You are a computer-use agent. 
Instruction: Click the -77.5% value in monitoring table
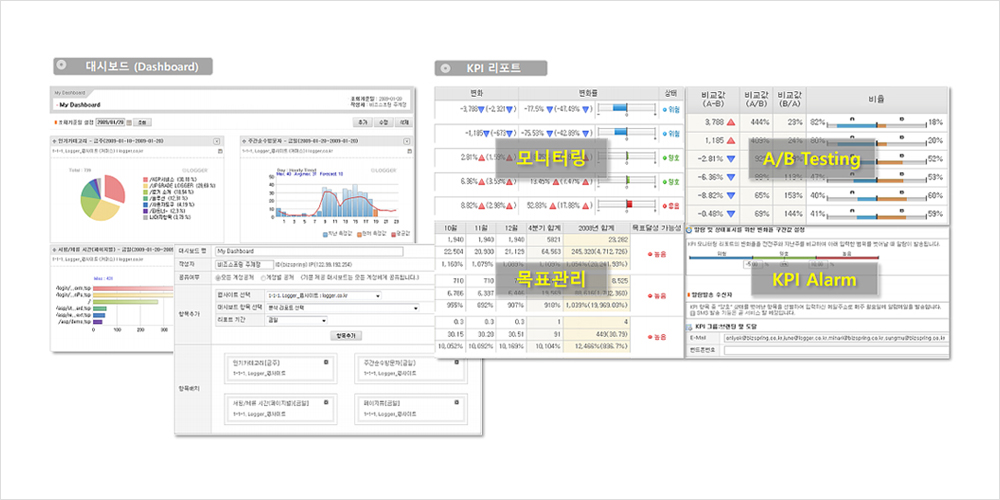coord(533,110)
